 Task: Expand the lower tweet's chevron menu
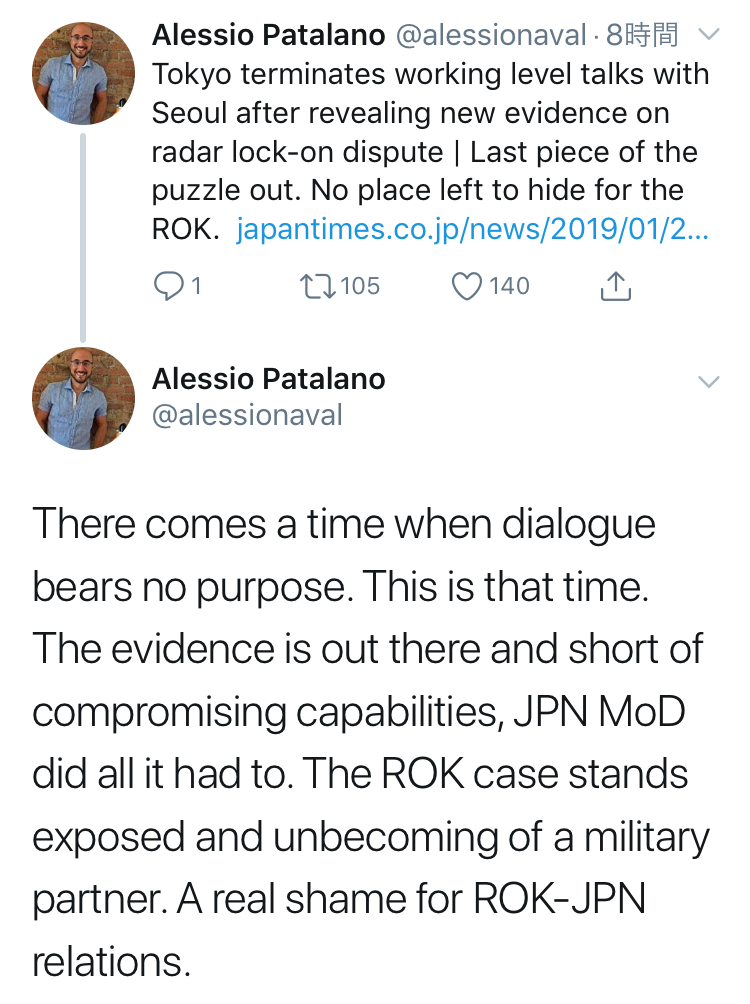(x=708, y=382)
